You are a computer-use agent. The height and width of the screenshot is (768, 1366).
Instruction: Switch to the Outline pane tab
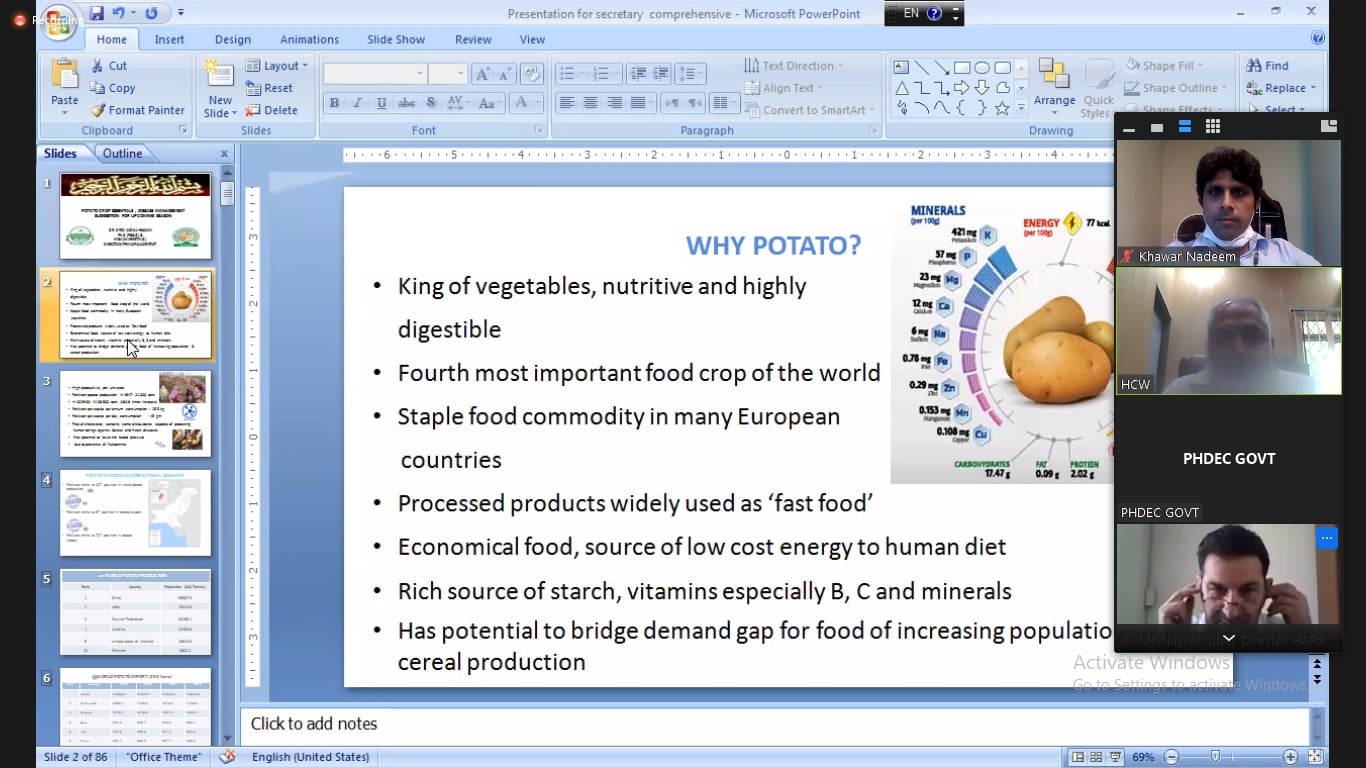(x=122, y=153)
